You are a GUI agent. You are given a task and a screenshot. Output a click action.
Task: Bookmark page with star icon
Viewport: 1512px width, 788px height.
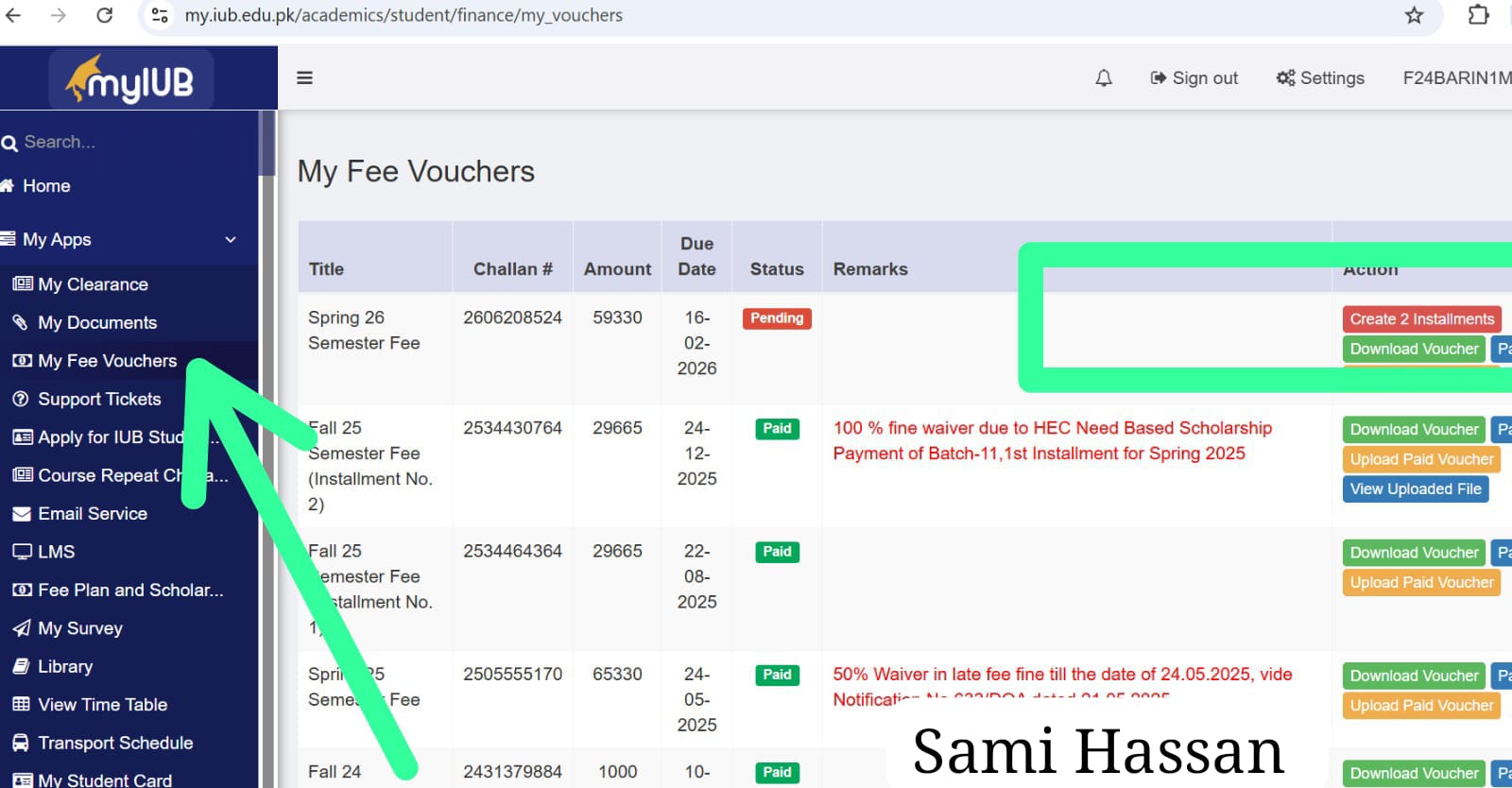coord(1414,15)
